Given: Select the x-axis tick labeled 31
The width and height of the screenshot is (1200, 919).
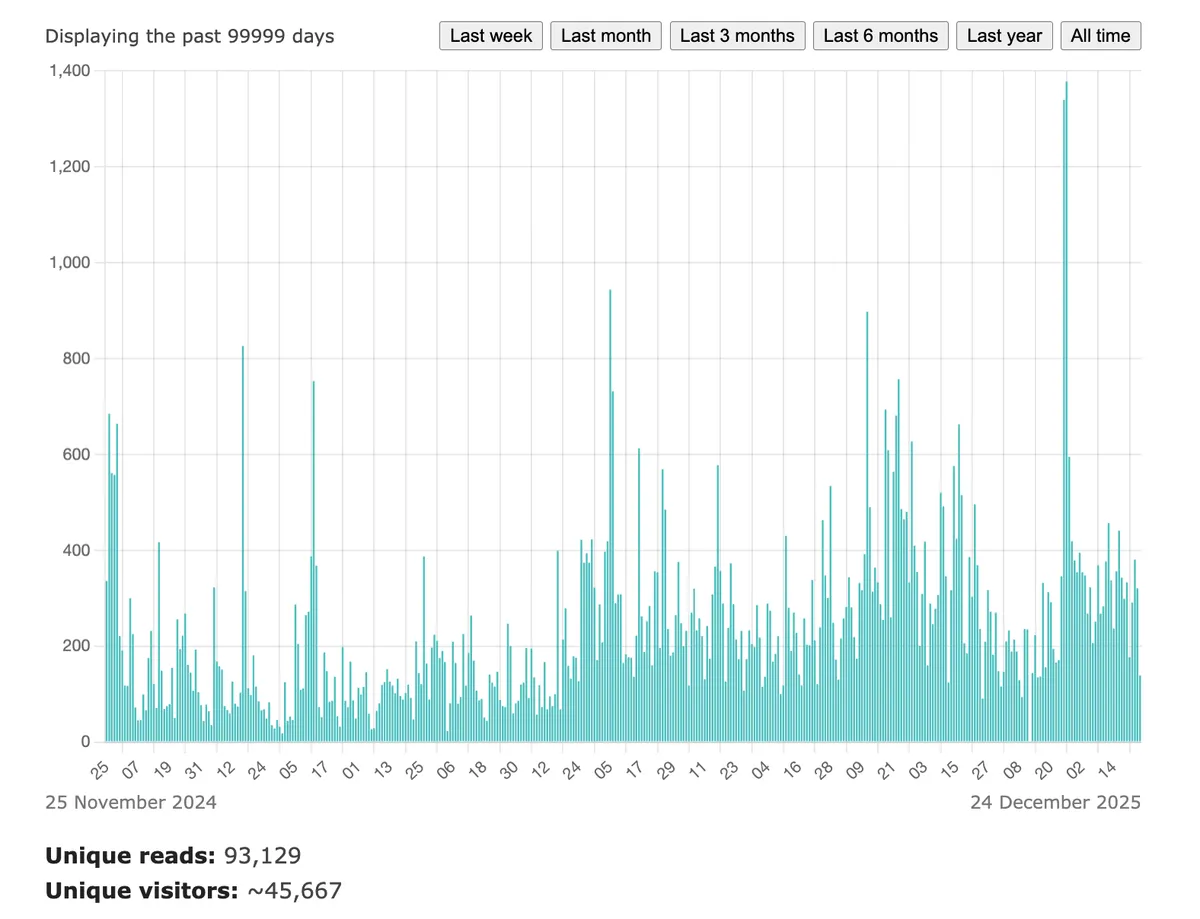Looking at the screenshot, I should (194, 770).
